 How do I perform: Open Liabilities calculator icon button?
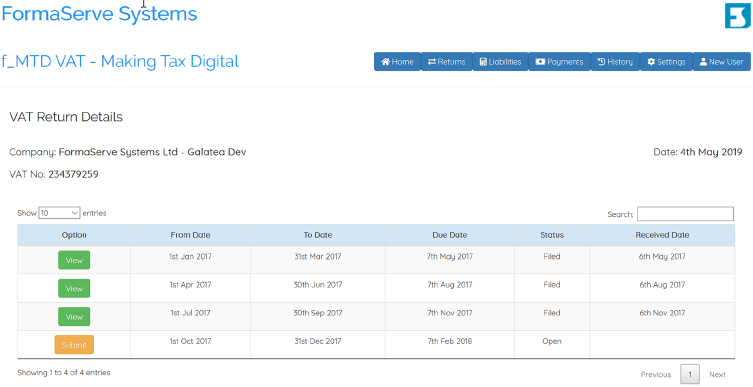point(500,61)
